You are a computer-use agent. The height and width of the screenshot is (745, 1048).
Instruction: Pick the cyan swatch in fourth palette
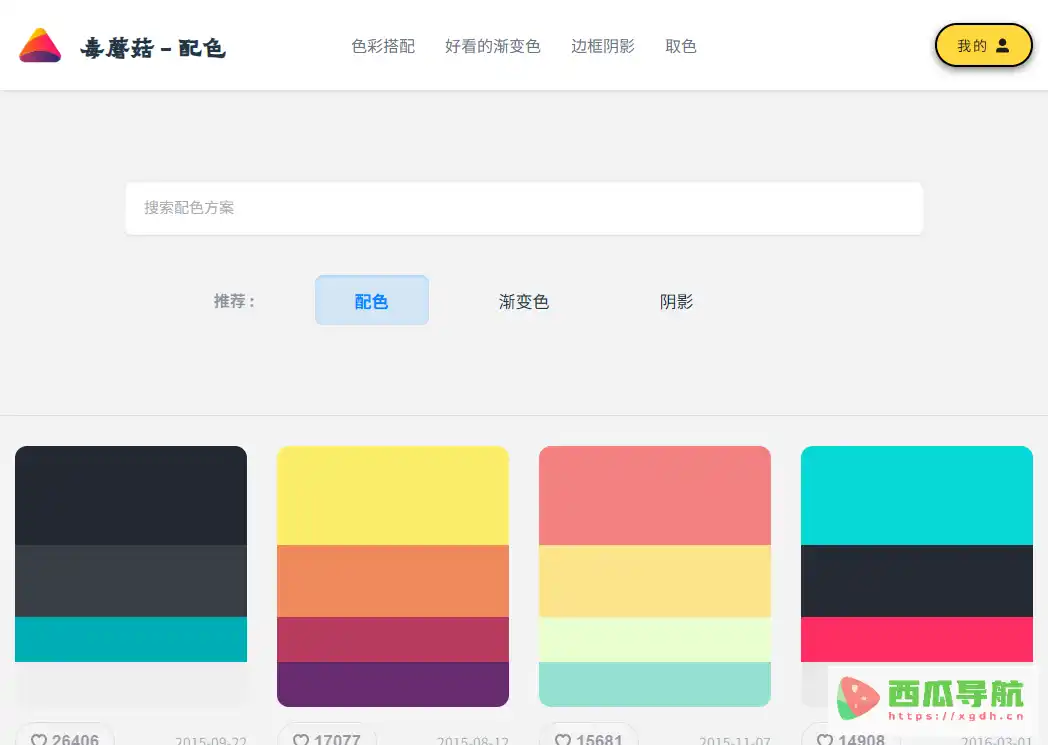click(x=917, y=496)
